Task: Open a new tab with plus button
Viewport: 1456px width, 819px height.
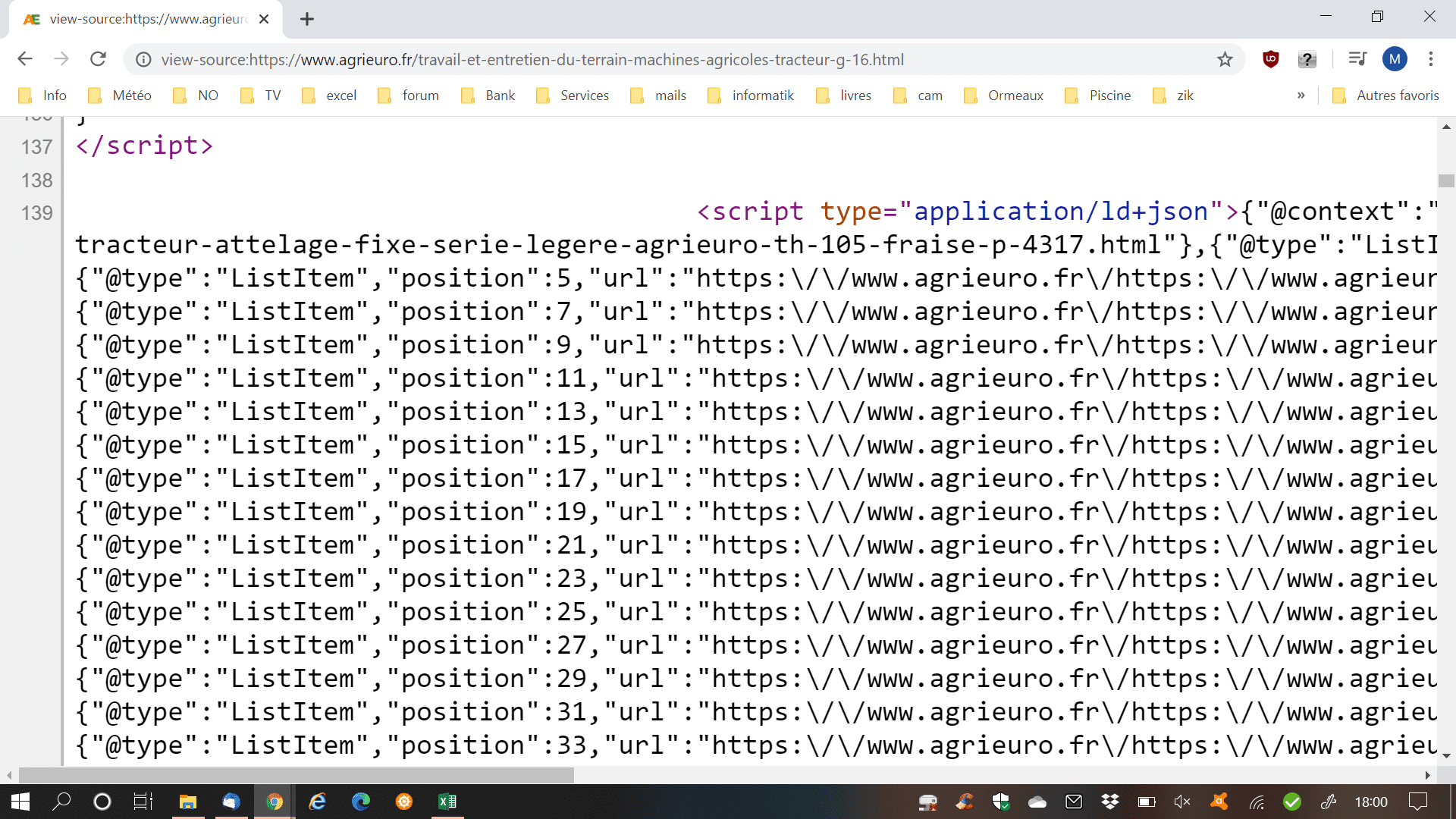Action: [307, 20]
